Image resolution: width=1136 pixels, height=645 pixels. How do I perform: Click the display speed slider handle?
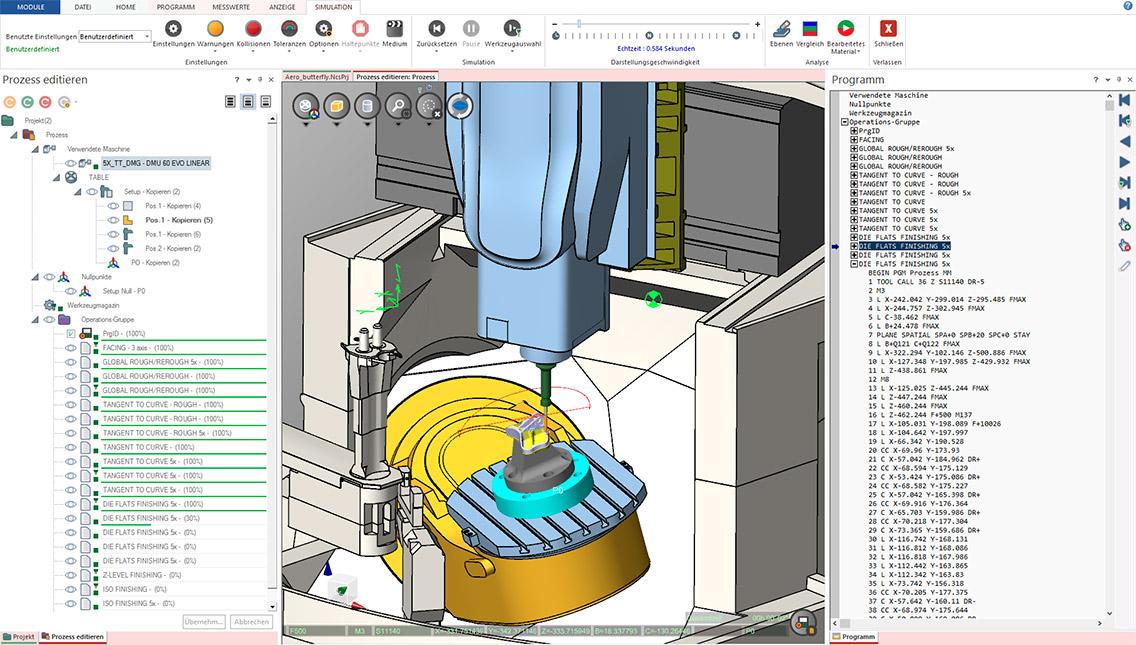[577, 22]
